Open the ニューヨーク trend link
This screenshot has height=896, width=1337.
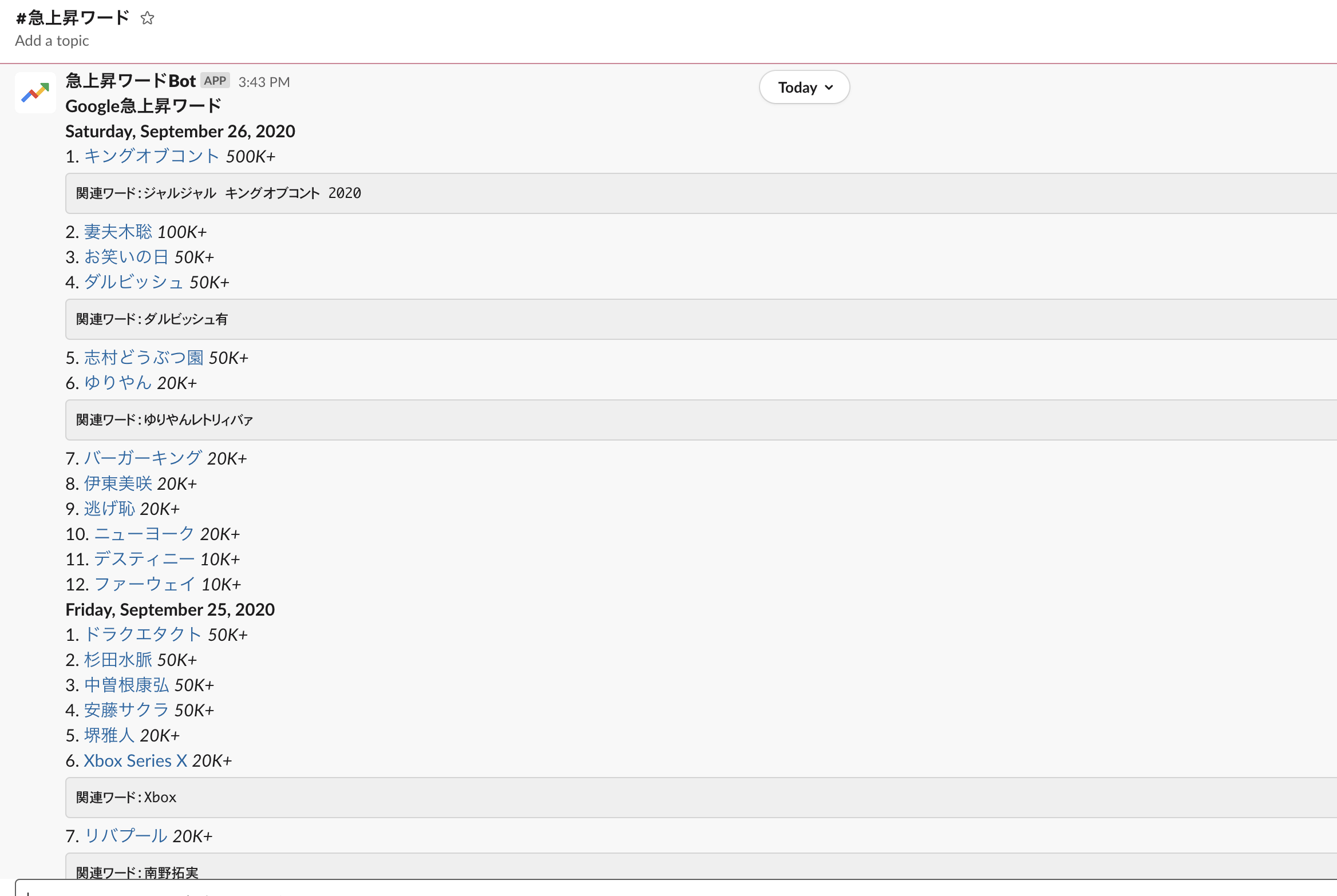pos(144,534)
